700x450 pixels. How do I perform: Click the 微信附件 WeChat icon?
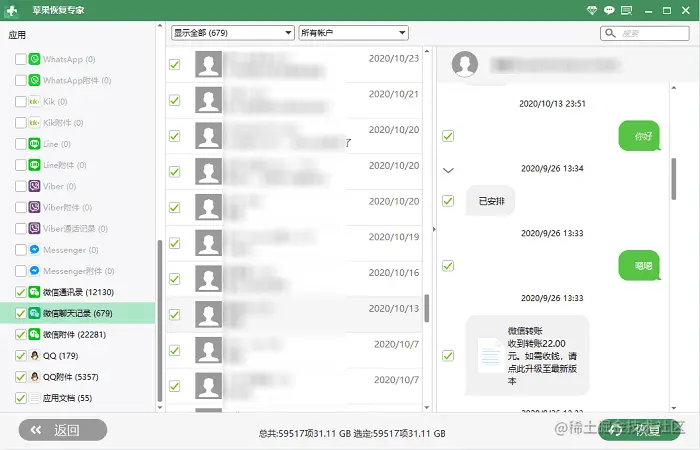[x=34, y=334]
